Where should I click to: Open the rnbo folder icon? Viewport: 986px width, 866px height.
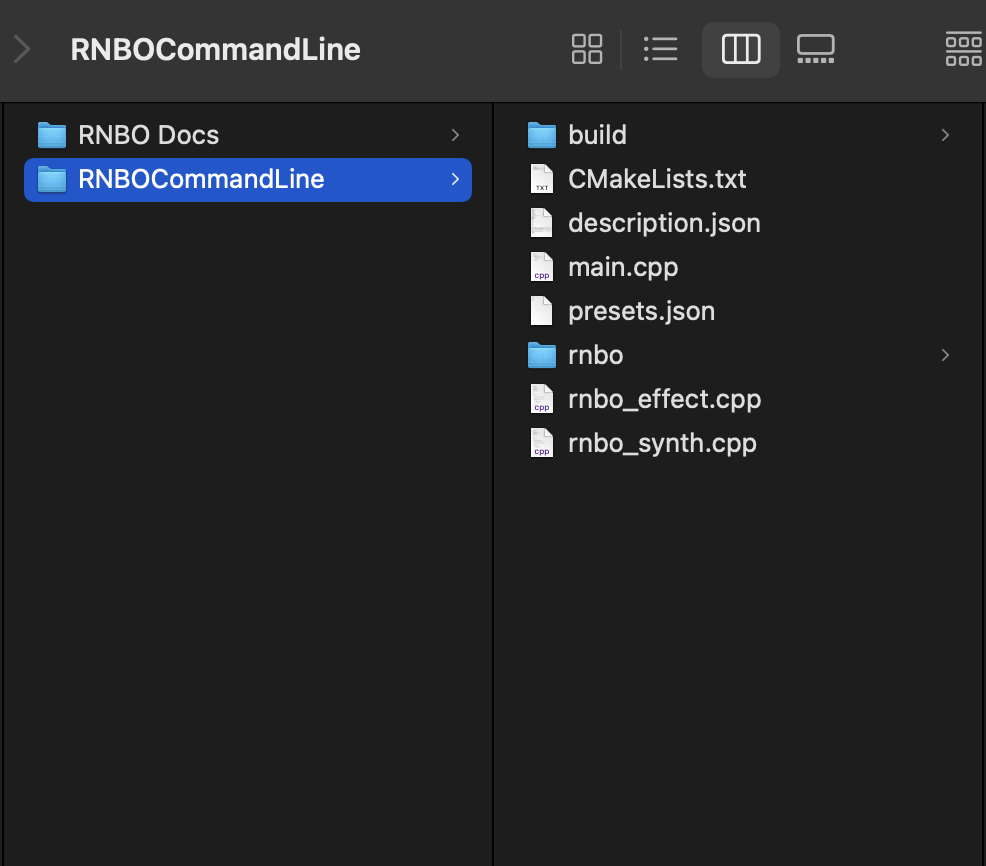click(541, 354)
